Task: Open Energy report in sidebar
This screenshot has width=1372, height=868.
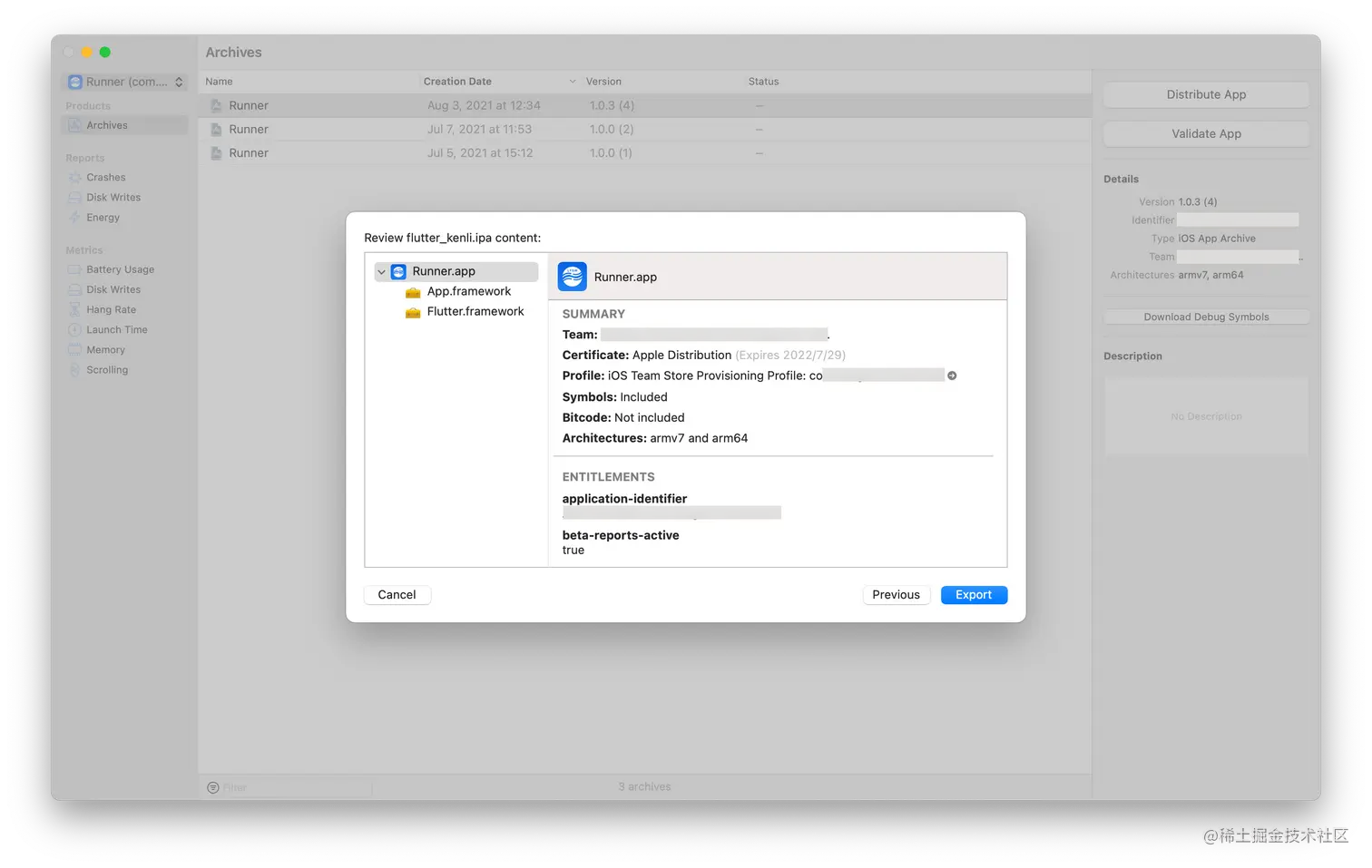Action: [x=124, y=218]
